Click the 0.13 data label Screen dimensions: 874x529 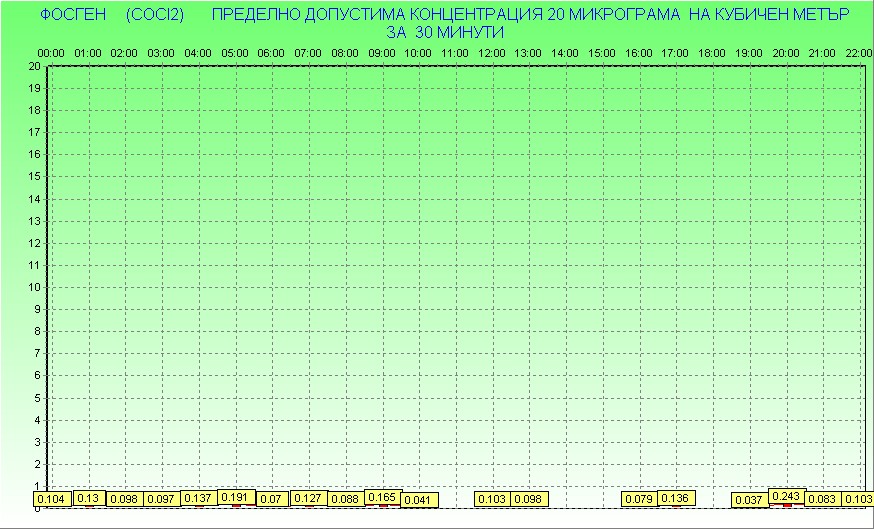(x=88, y=498)
